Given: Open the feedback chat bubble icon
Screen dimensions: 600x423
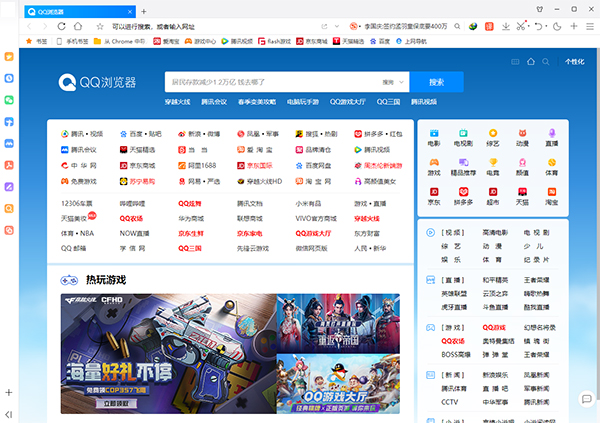Looking at the screenshot, I should [587, 399].
